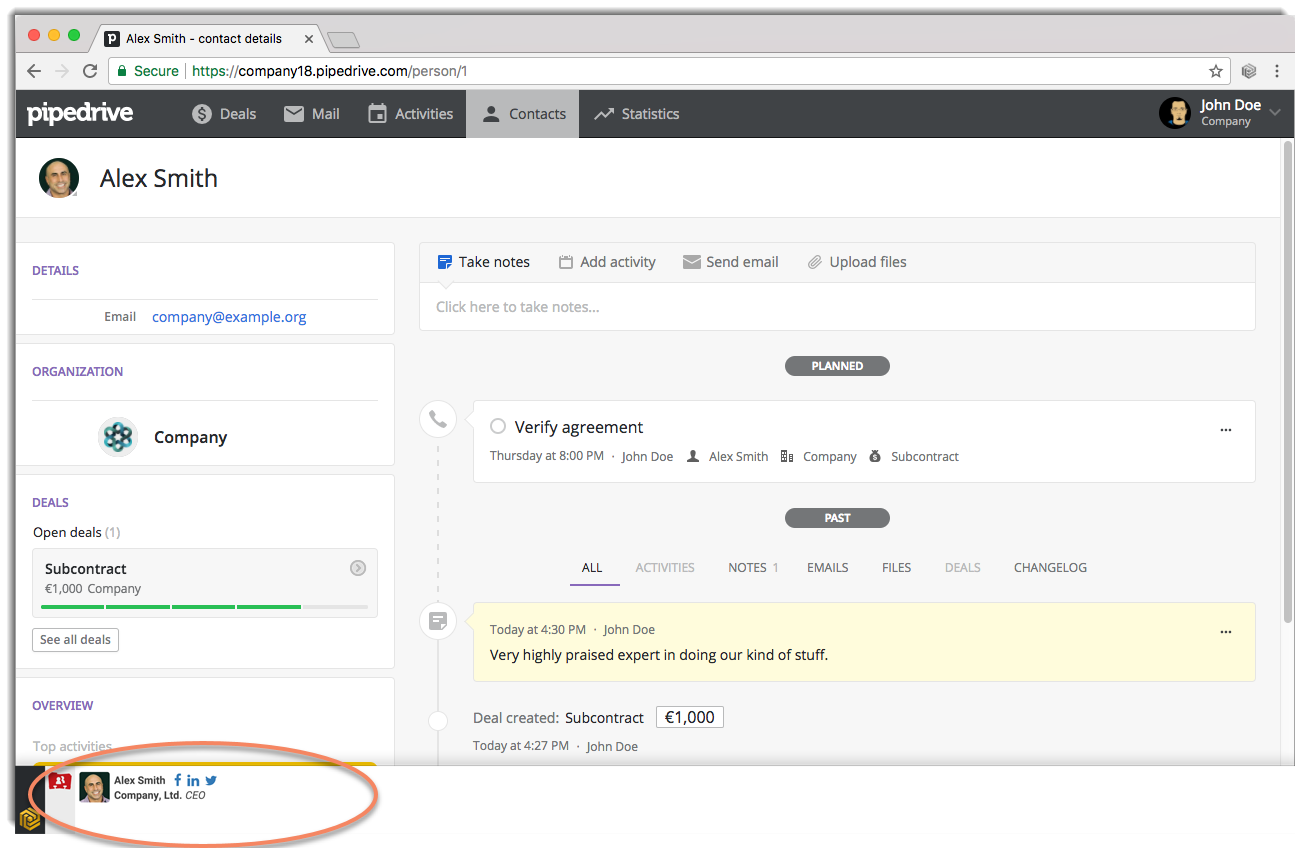Switch to the ALL history tab

[592, 567]
